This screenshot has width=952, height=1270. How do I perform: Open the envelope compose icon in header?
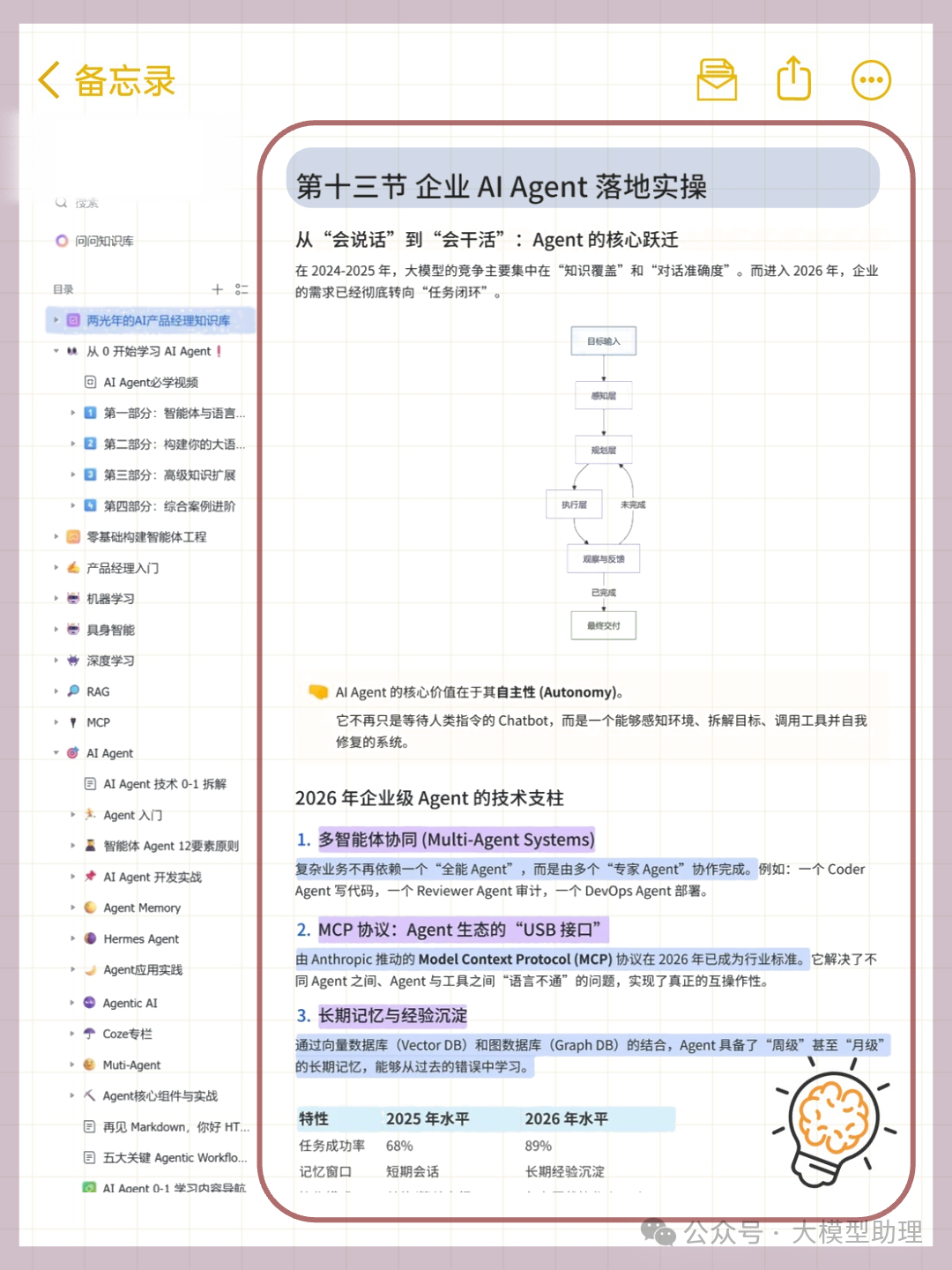tap(717, 79)
